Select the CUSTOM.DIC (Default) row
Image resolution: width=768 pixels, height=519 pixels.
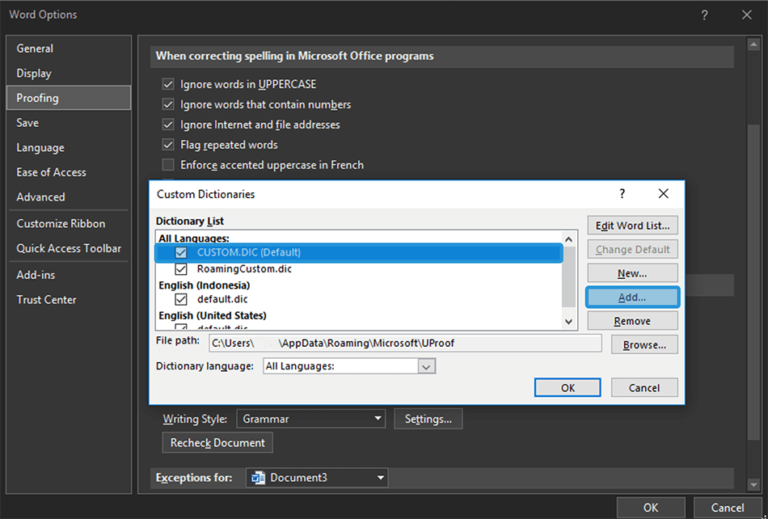tap(359, 253)
